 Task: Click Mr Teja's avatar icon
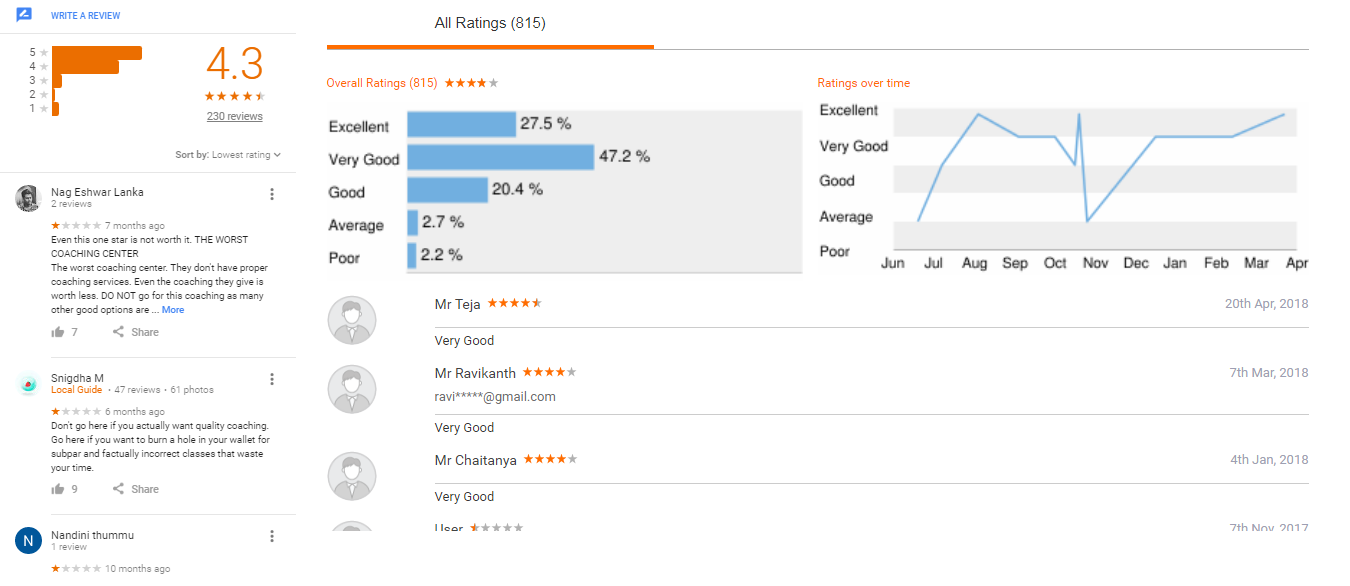pos(352,320)
